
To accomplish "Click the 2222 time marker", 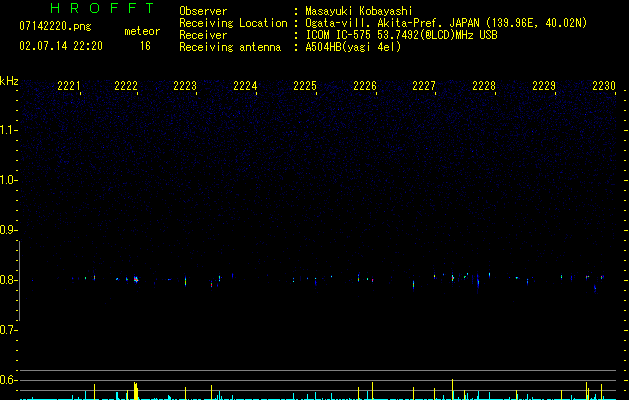I will point(126,86).
